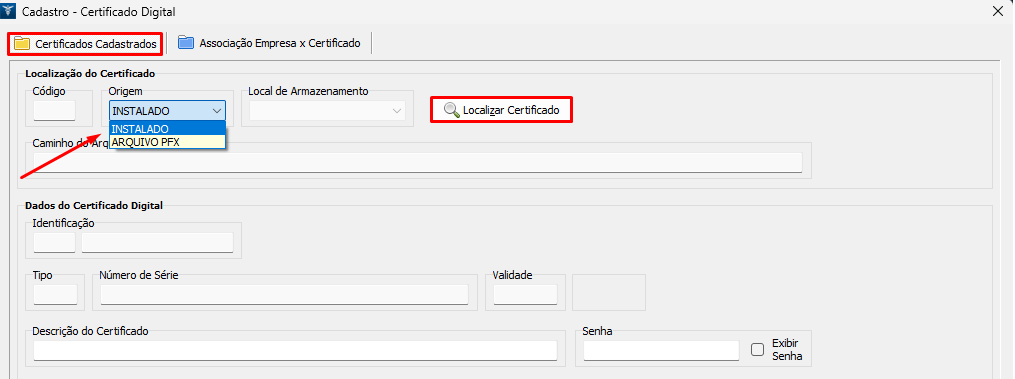This screenshot has width=1015, height=379.
Task: Click the Tipo field
Action: click(56, 294)
